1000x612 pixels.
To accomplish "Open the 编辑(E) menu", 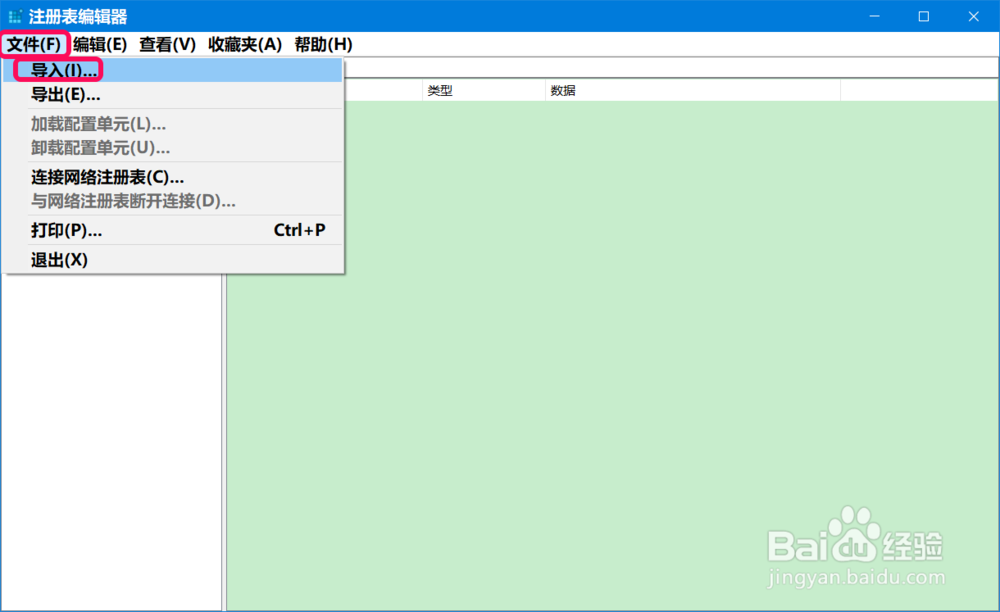I will (97, 44).
